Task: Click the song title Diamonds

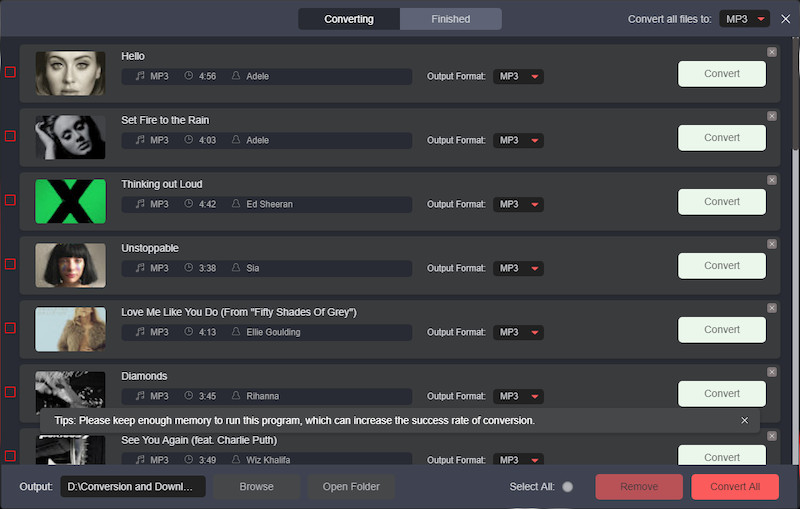Action: click(x=144, y=376)
